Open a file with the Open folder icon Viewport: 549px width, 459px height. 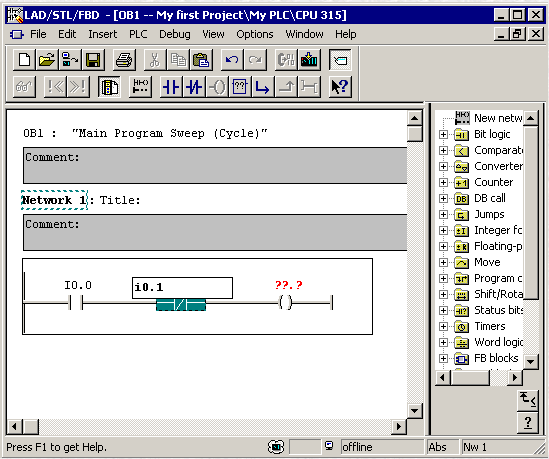pos(47,60)
